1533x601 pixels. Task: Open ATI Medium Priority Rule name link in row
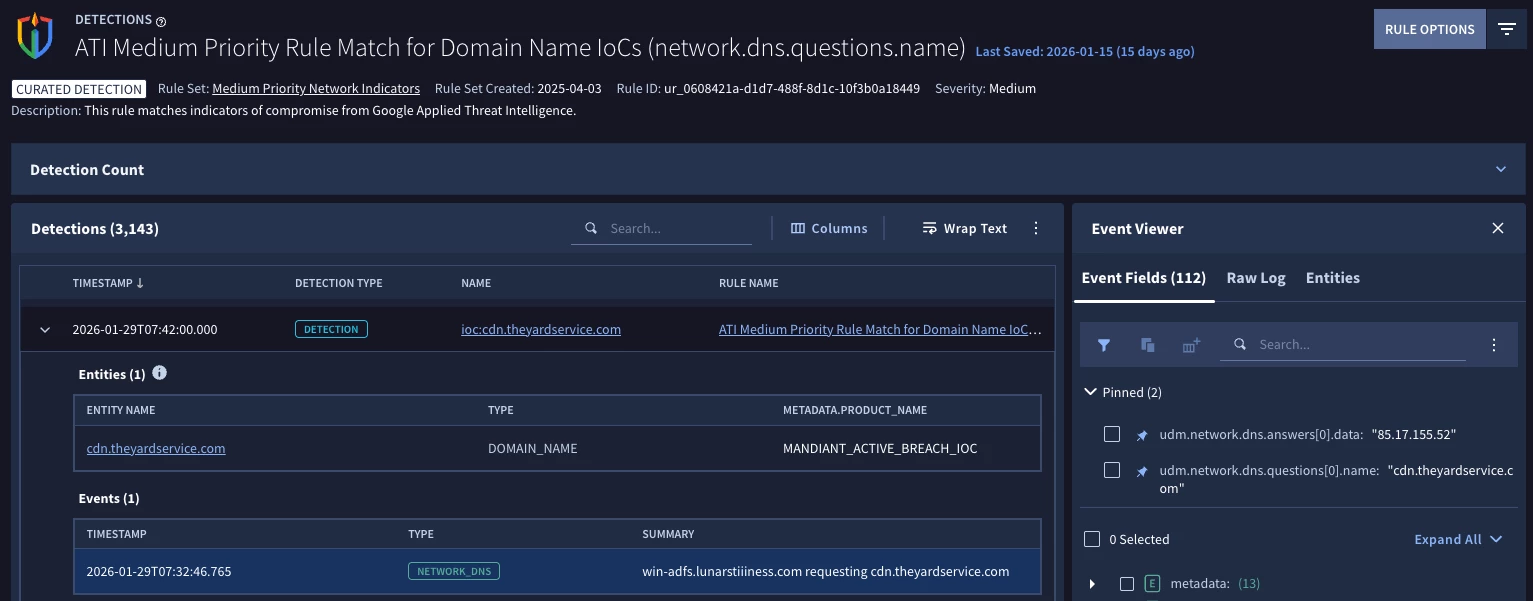880,329
